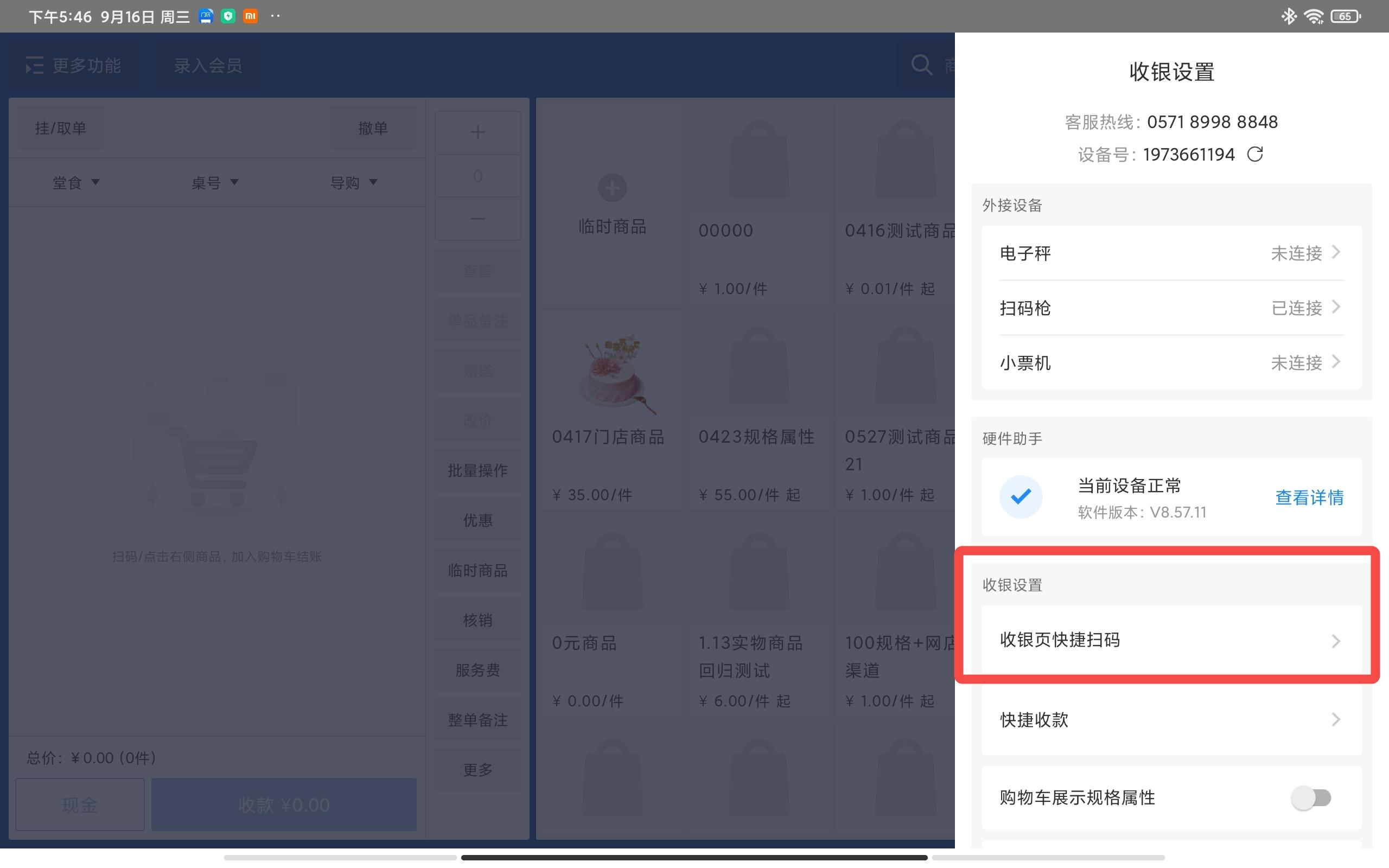Click the Bluetooth icon in the status bar

click(x=1288, y=16)
